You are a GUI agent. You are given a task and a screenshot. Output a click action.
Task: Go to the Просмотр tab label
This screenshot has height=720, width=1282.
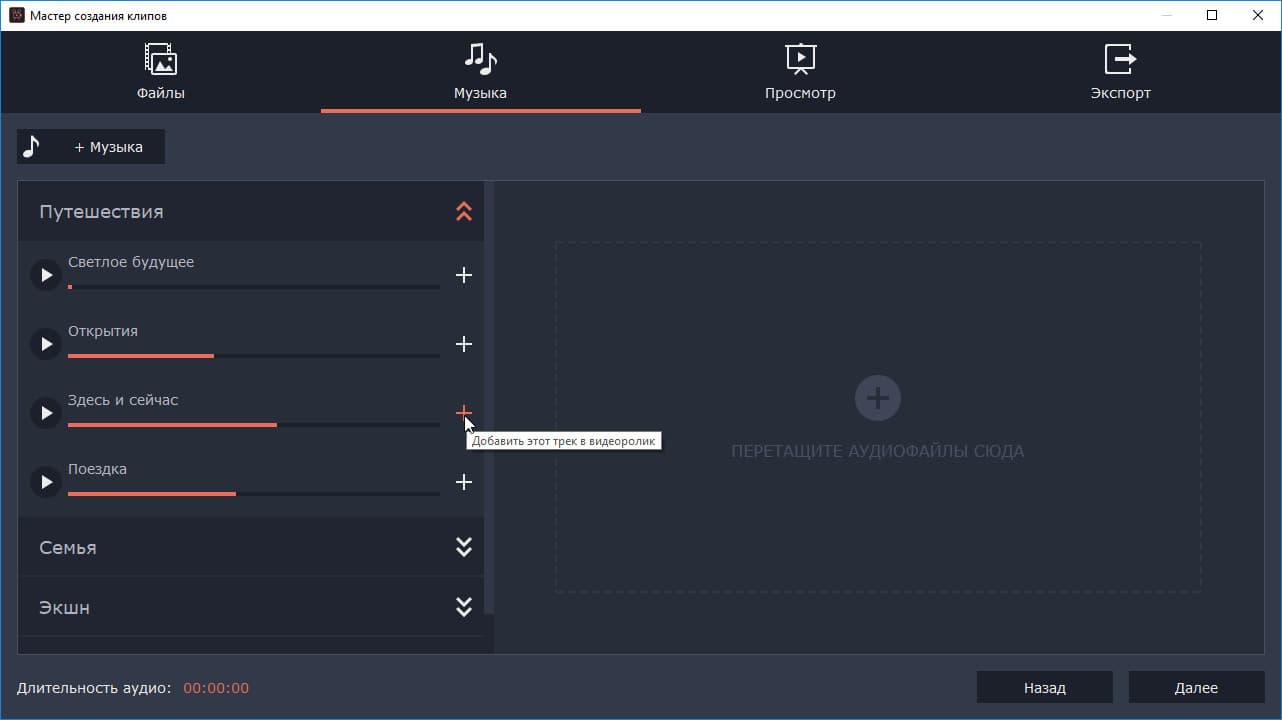click(x=800, y=93)
